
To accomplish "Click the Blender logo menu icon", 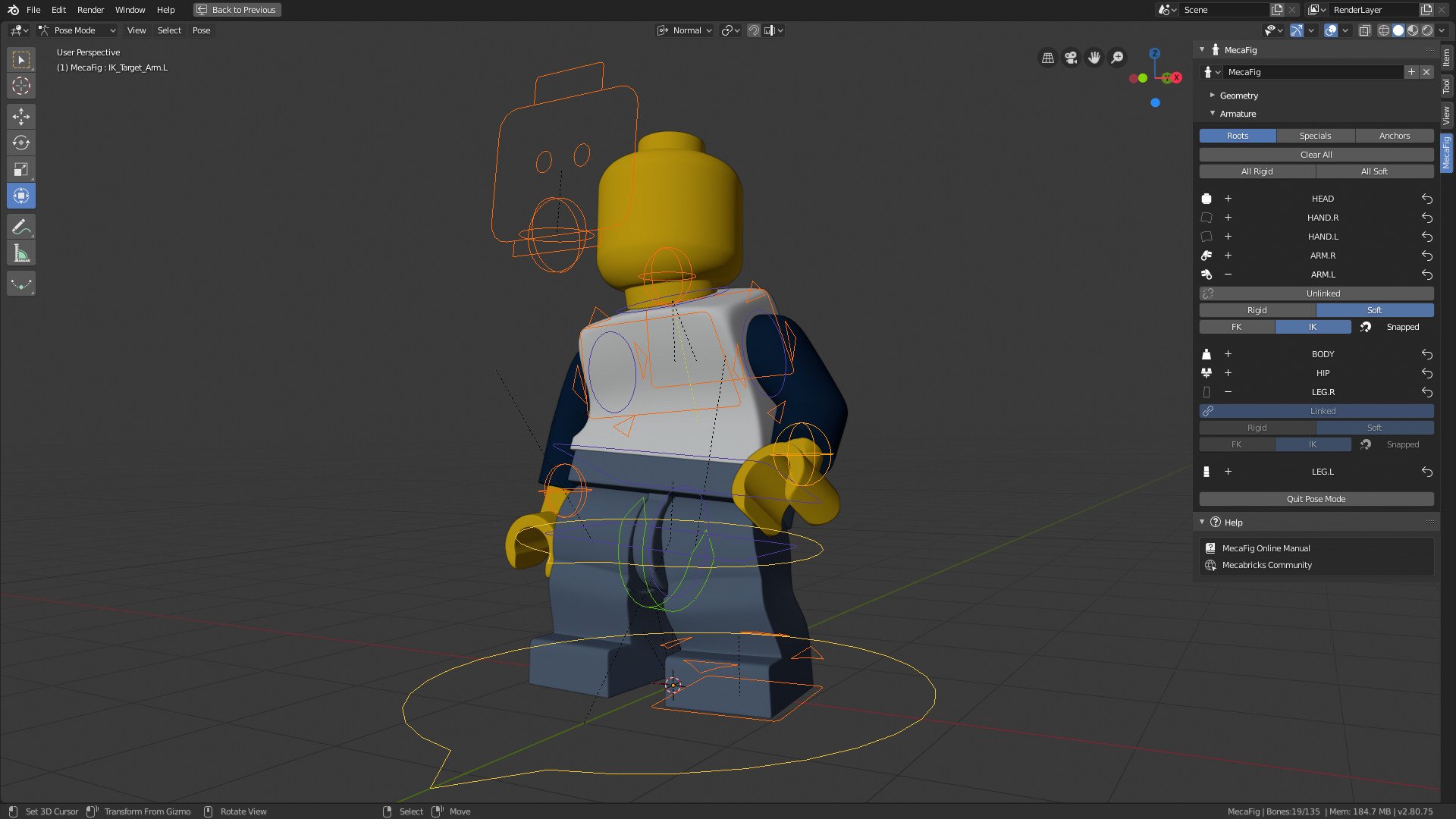I will tap(13, 10).
